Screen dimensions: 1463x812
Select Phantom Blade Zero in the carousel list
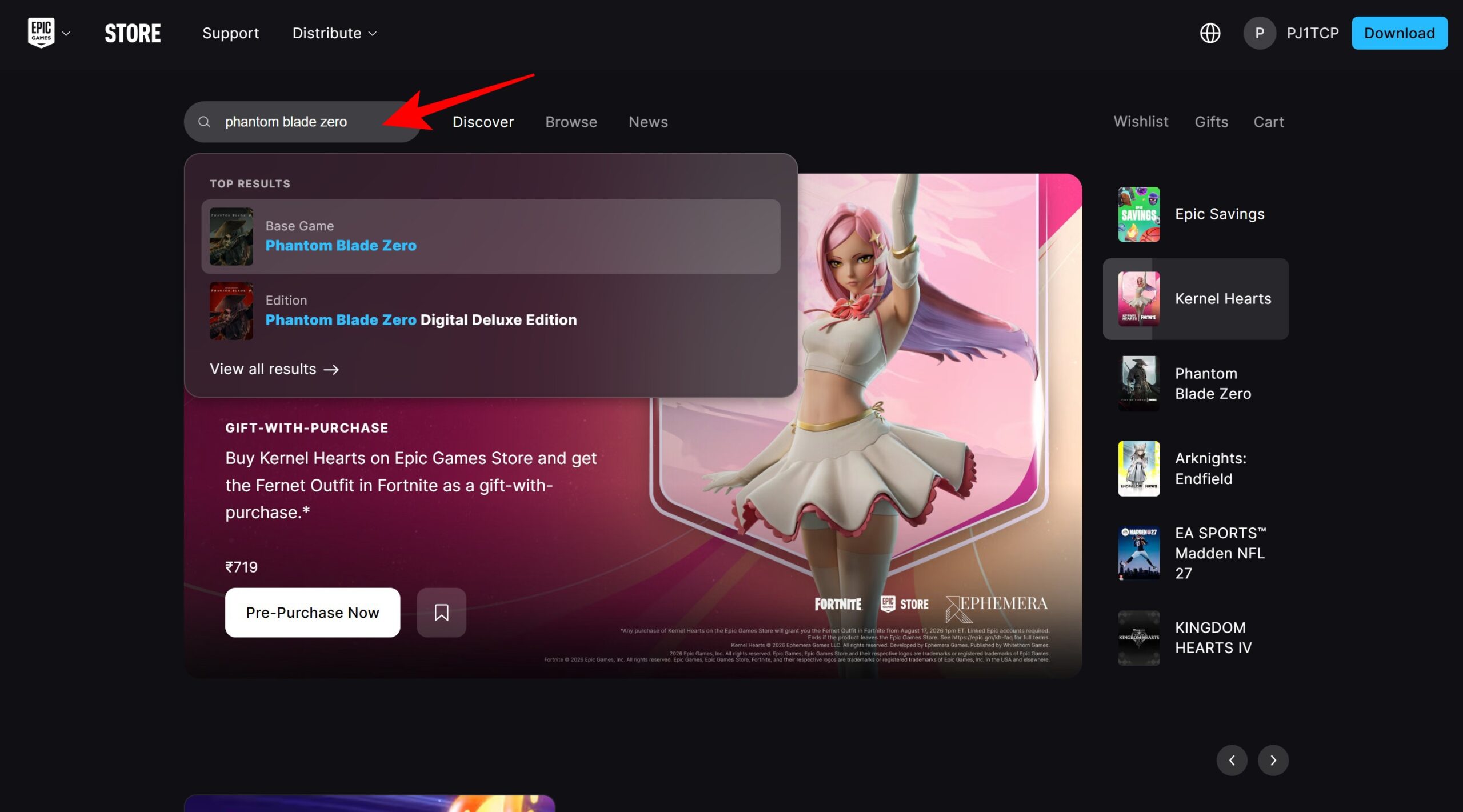pyautogui.click(x=1196, y=383)
